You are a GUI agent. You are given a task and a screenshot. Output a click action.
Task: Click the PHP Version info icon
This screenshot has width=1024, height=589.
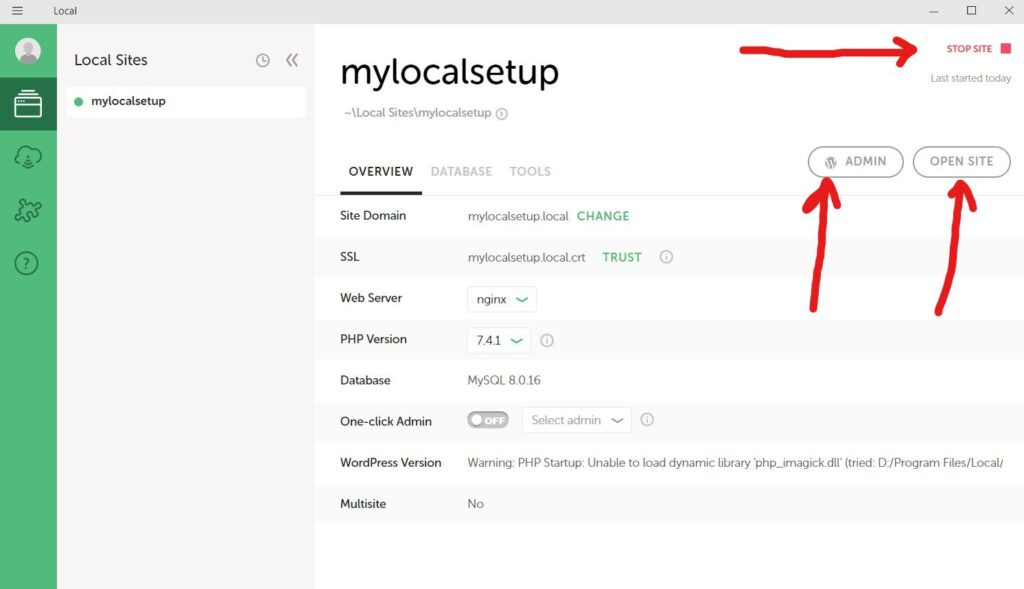pyautogui.click(x=547, y=340)
